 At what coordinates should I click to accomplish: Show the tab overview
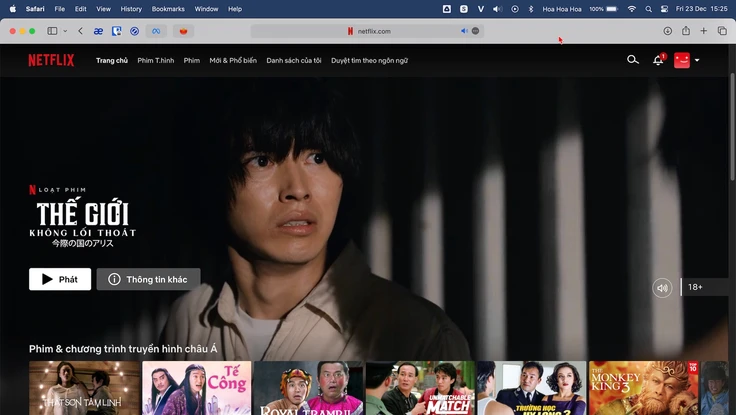pos(722,31)
